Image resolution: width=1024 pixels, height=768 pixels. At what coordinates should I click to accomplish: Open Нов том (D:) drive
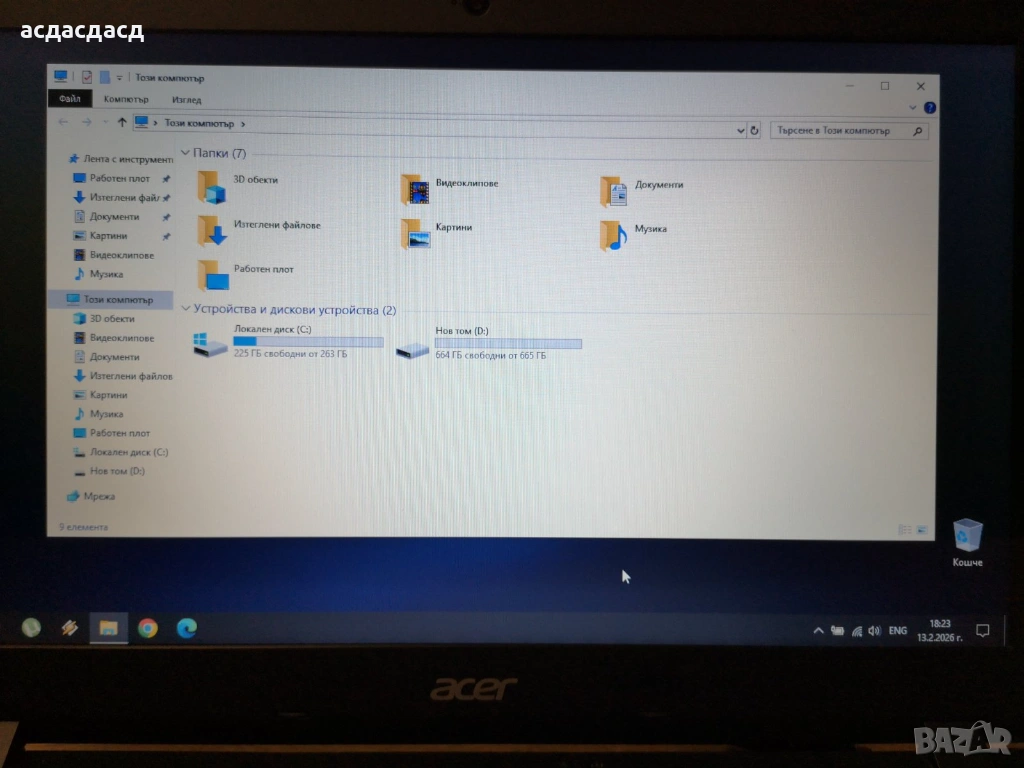tap(412, 349)
